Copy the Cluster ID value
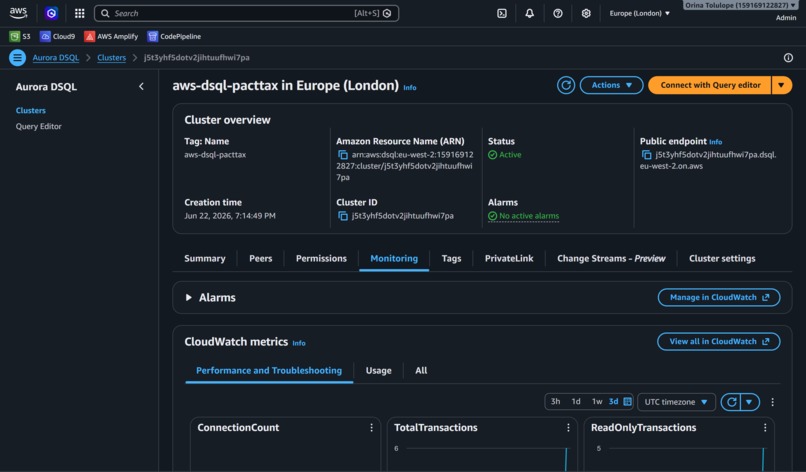The width and height of the screenshot is (806, 472). (343, 216)
